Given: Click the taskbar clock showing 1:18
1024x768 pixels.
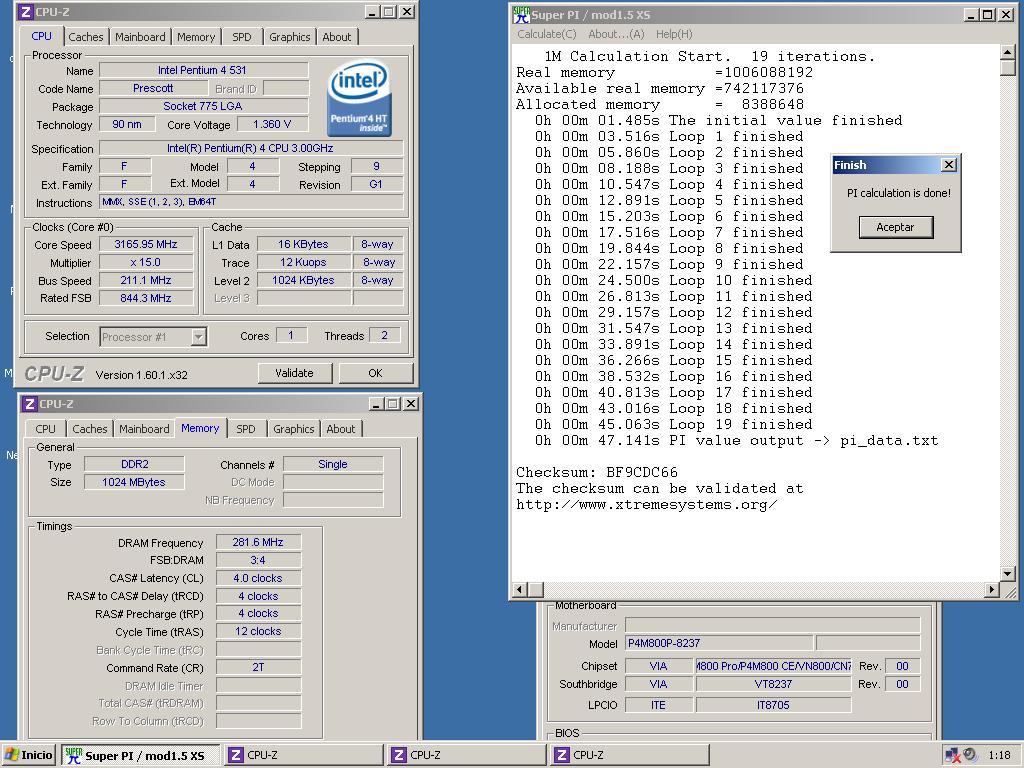Looking at the screenshot, I should pyautogui.click(x=999, y=755).
